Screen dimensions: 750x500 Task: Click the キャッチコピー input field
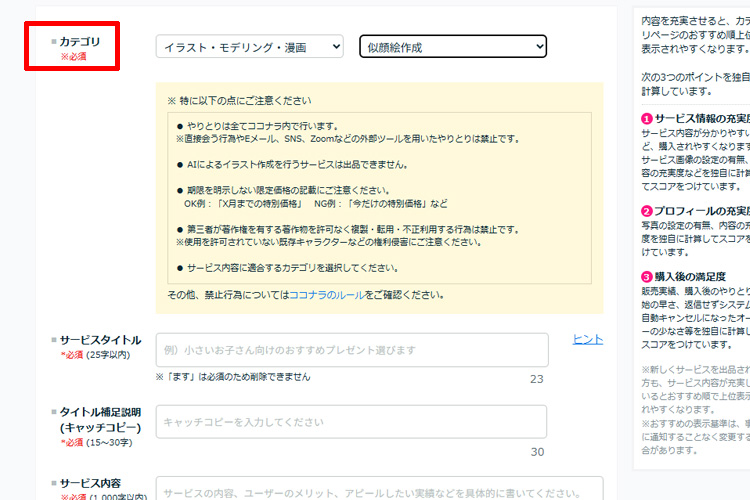[352, 422]
